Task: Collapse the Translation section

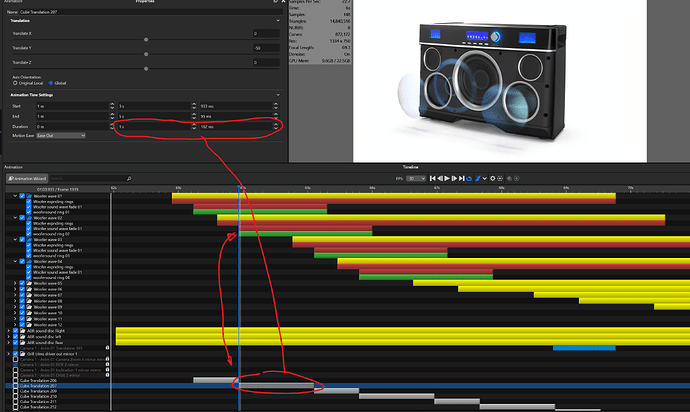Action: tap(278, 21)
